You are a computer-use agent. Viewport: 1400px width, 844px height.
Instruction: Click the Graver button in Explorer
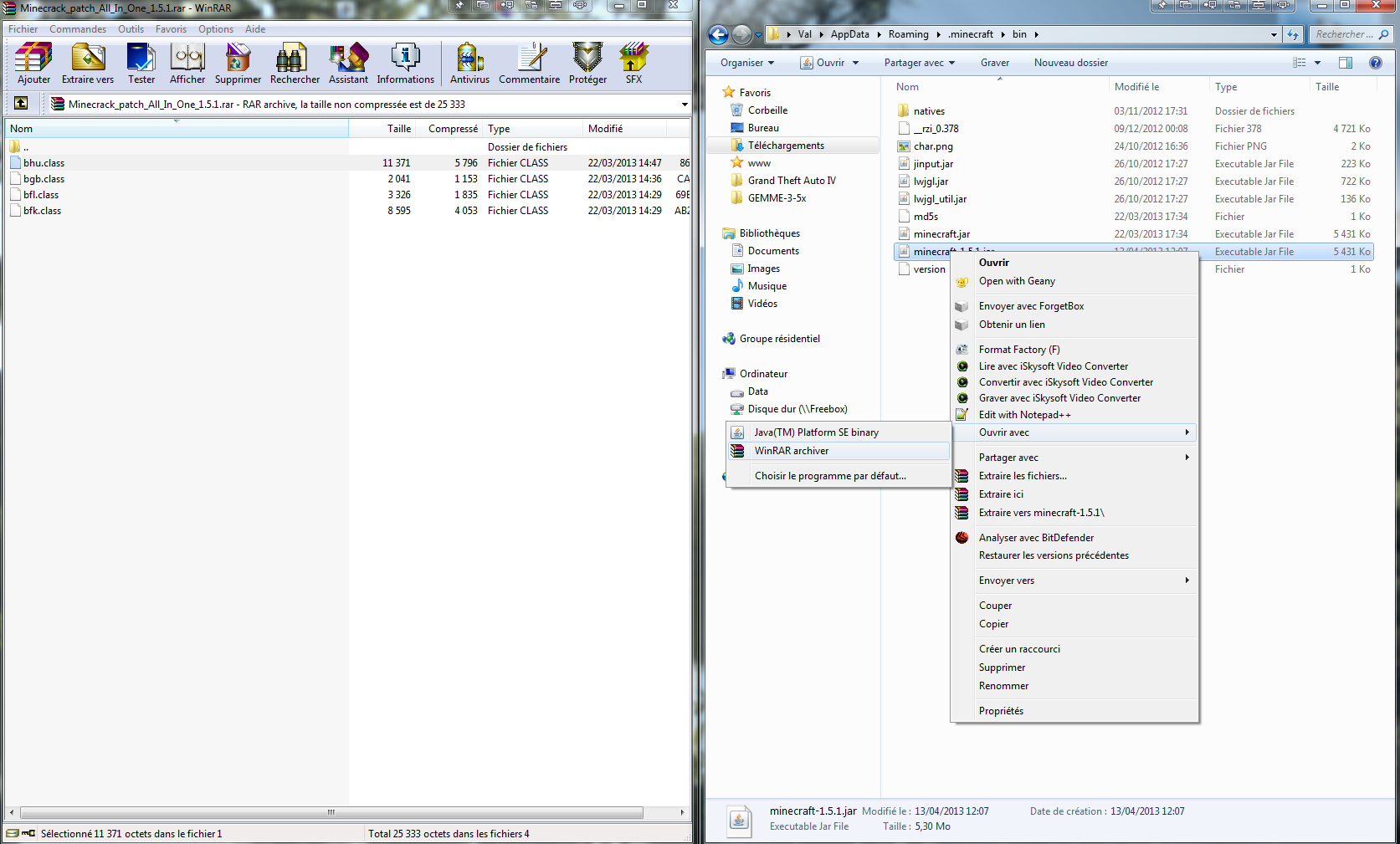(x=994, y=63)
